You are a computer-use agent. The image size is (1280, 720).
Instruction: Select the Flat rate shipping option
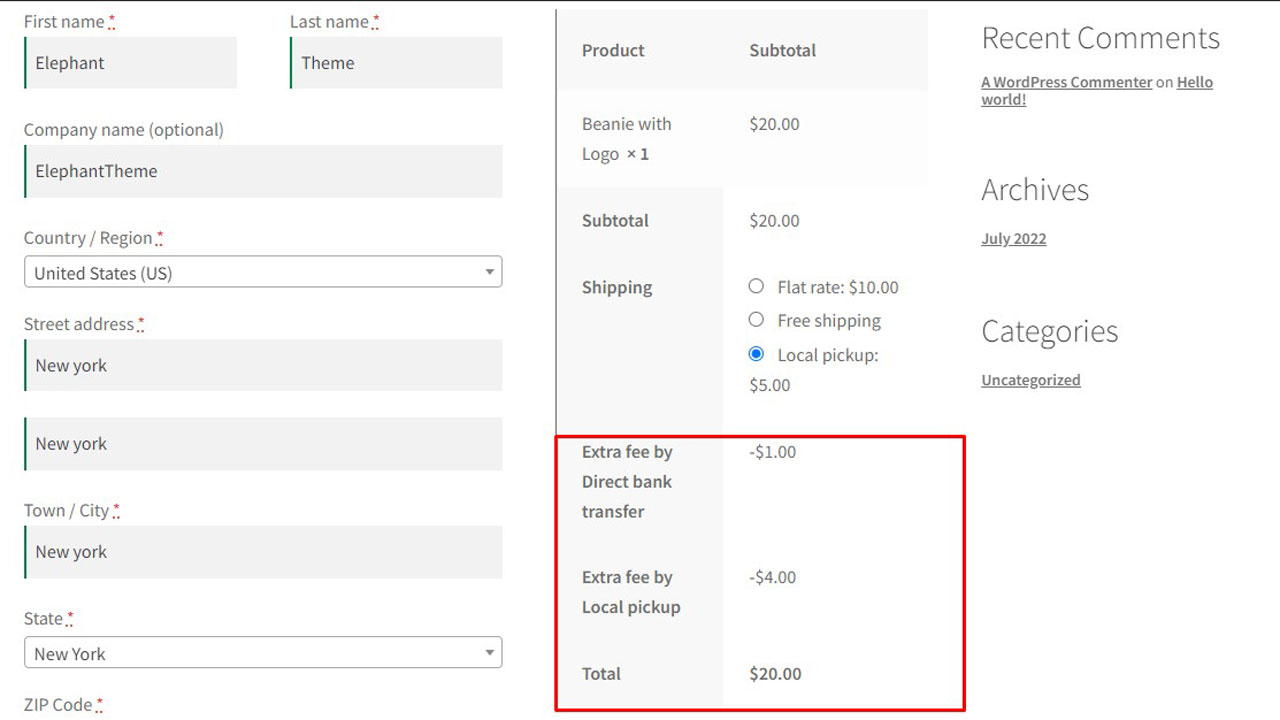click(756, 287)
